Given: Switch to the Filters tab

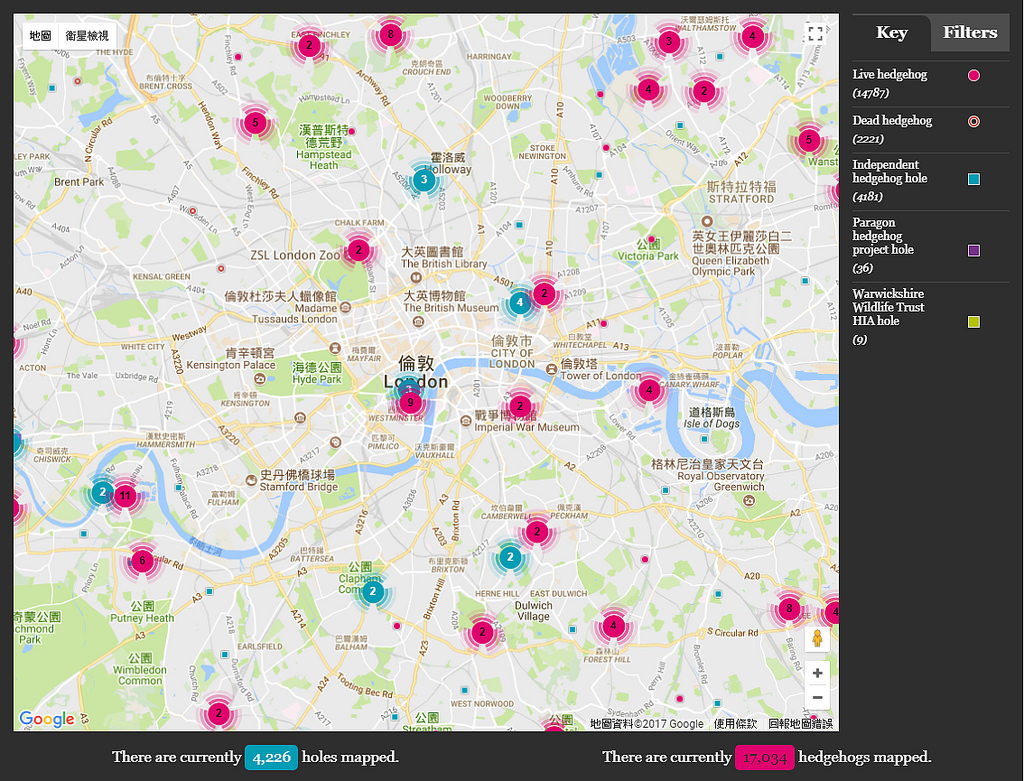Looking at the screenshot, I should (969, 33).
